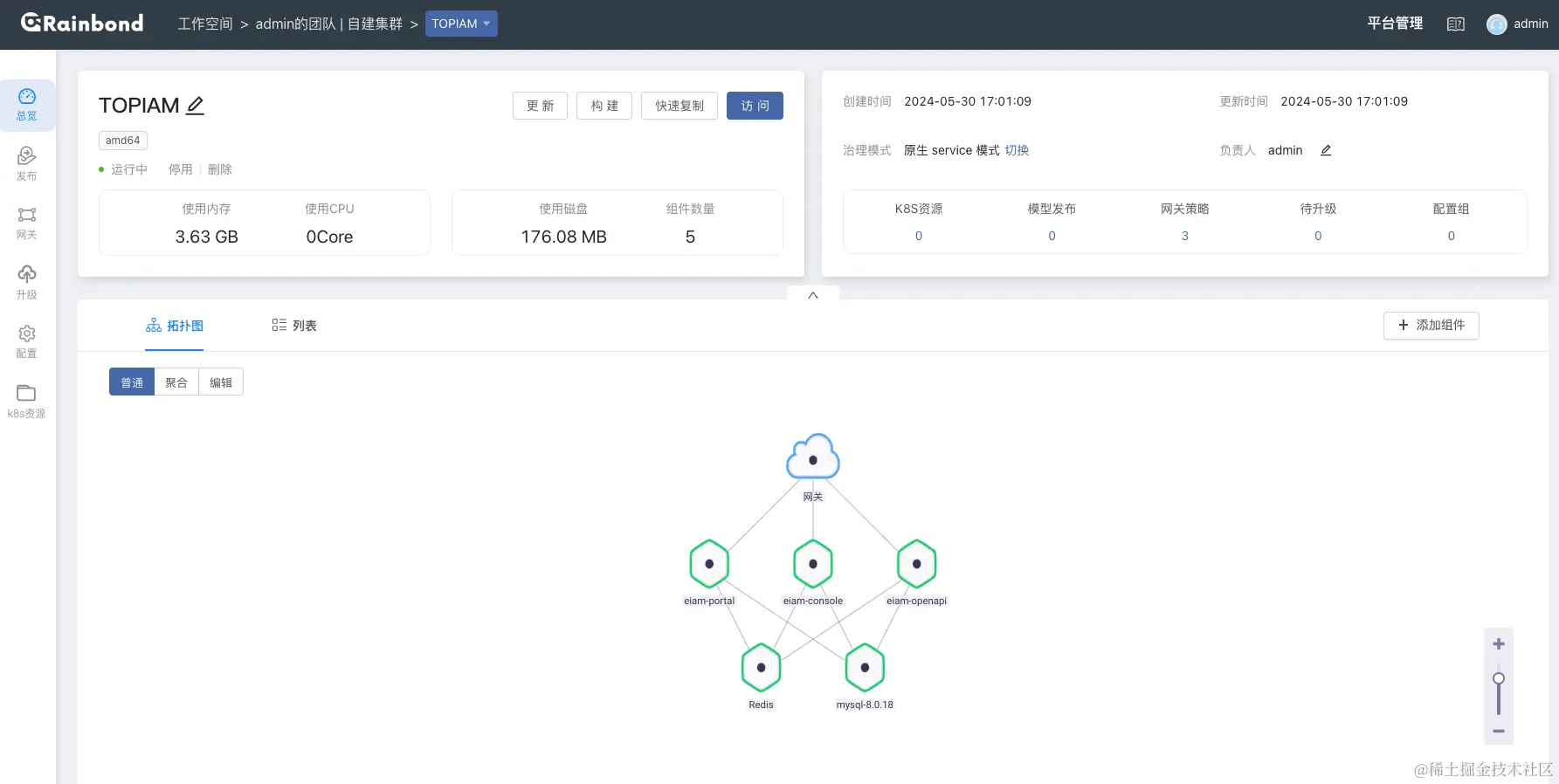Click the admin的团队 breadcrumb
This screenshot has height=784, width=1559.
pos(295,24)
